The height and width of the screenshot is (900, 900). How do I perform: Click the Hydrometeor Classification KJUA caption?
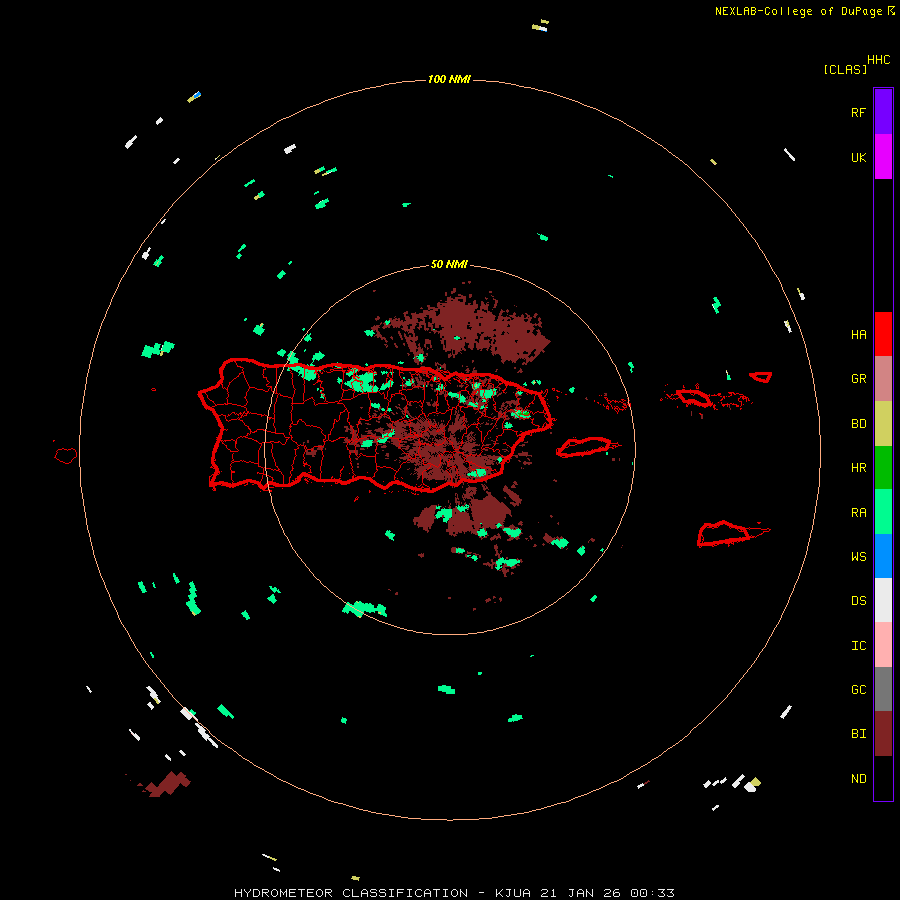pyautogui.click(x=454, y=893)
